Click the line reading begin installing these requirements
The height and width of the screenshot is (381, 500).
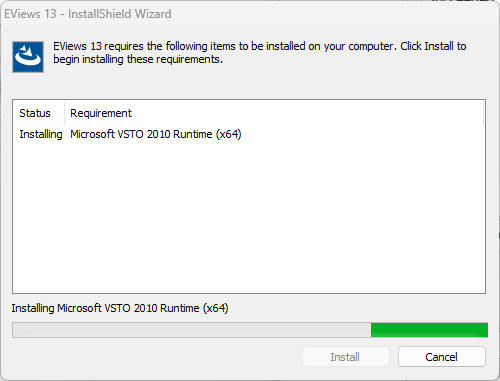[x=138, y=59]
